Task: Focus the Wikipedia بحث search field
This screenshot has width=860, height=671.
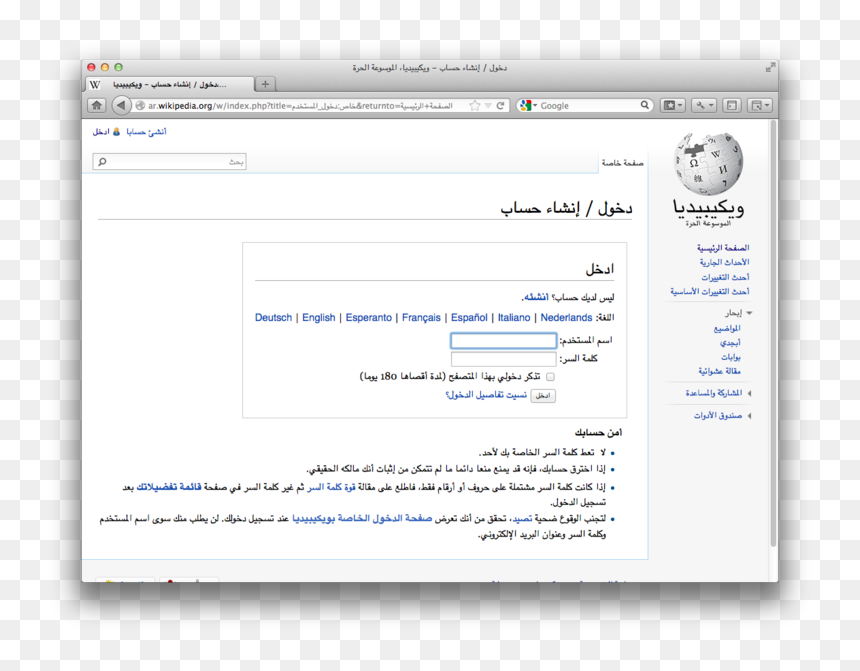Action: pos(169,161)
